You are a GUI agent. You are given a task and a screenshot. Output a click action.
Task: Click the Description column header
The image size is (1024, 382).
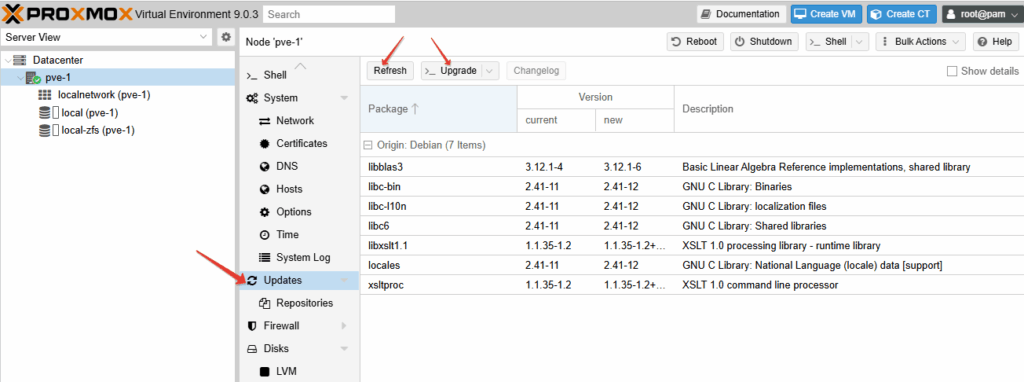coord(849,109)
